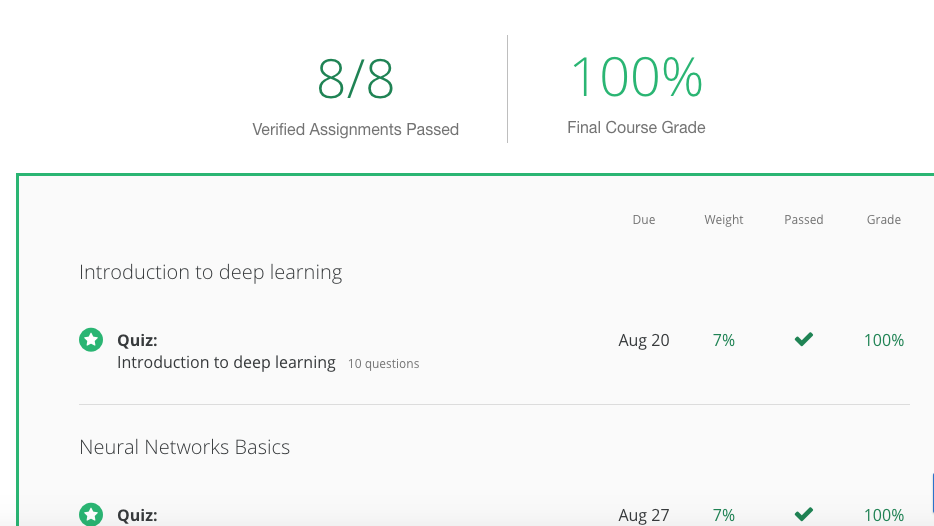Click the Aug 20 due date
Viewport: 934px width, 526px height.
(644, 340)
